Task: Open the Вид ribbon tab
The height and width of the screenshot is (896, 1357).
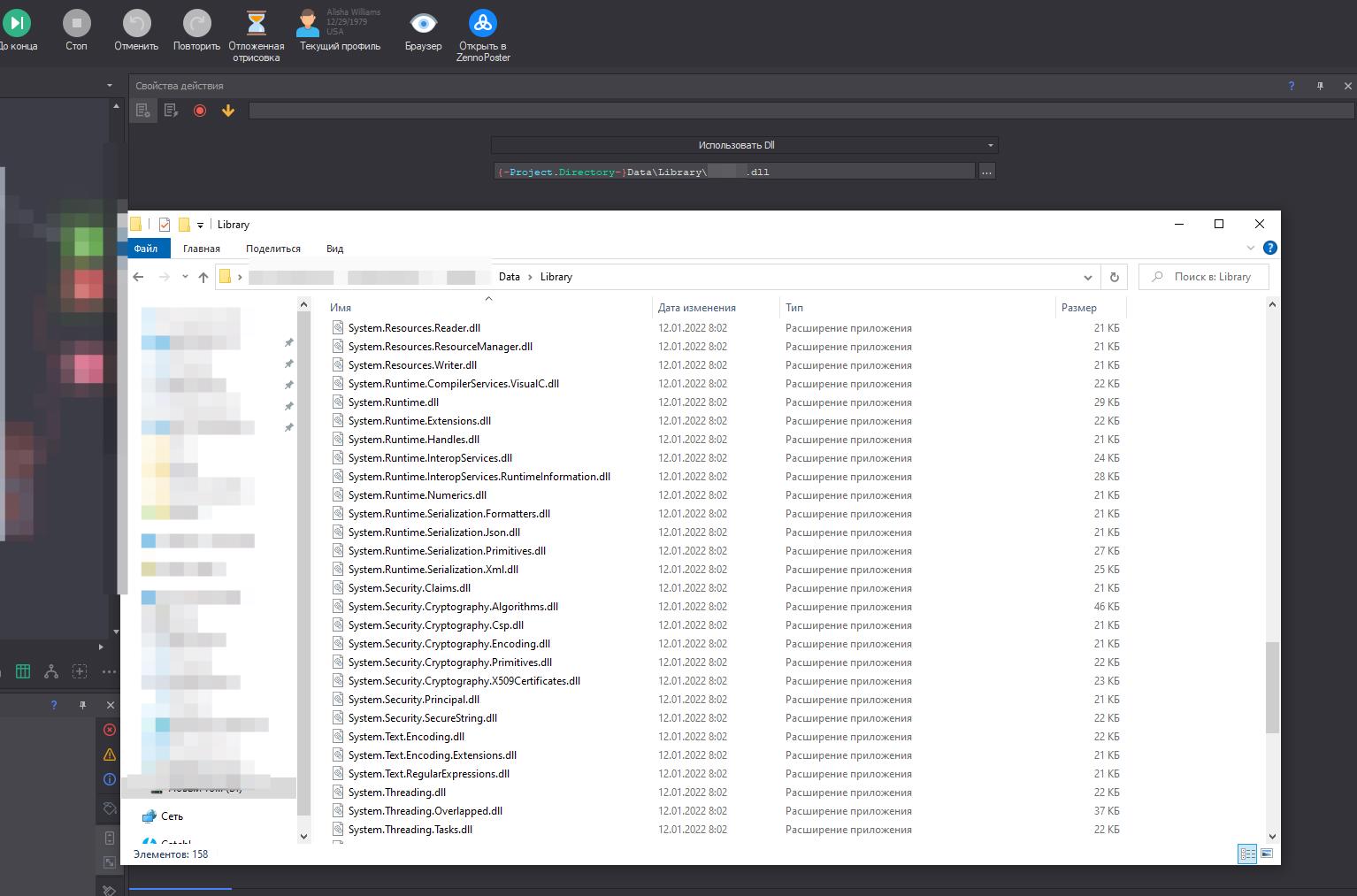Action: (x=334, y=249)
